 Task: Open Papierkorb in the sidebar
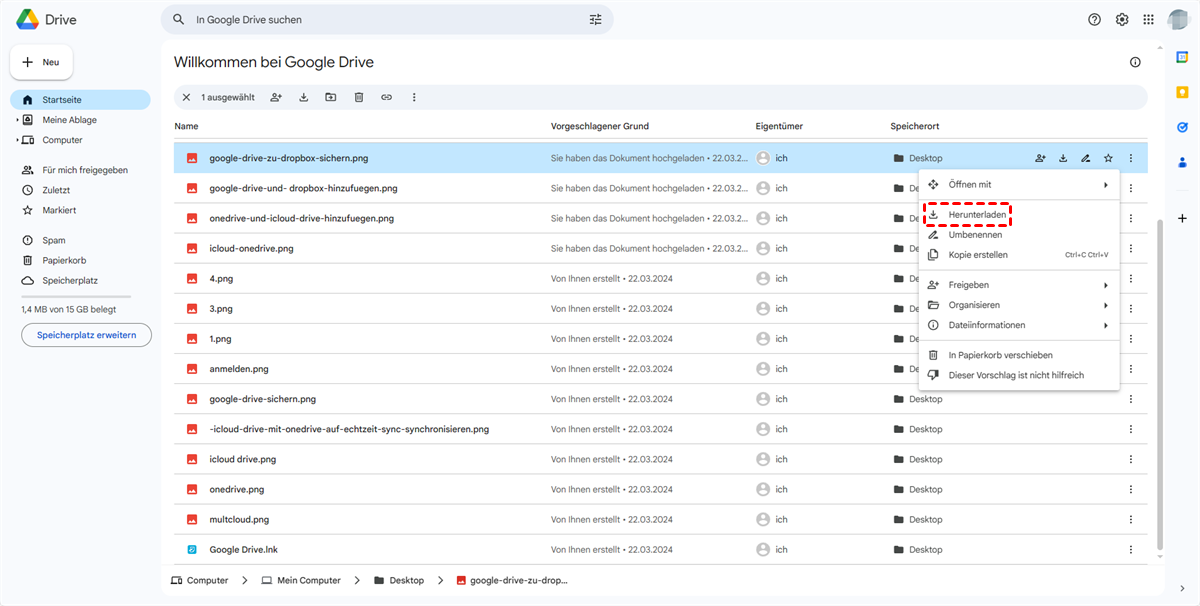click(63, 260)
